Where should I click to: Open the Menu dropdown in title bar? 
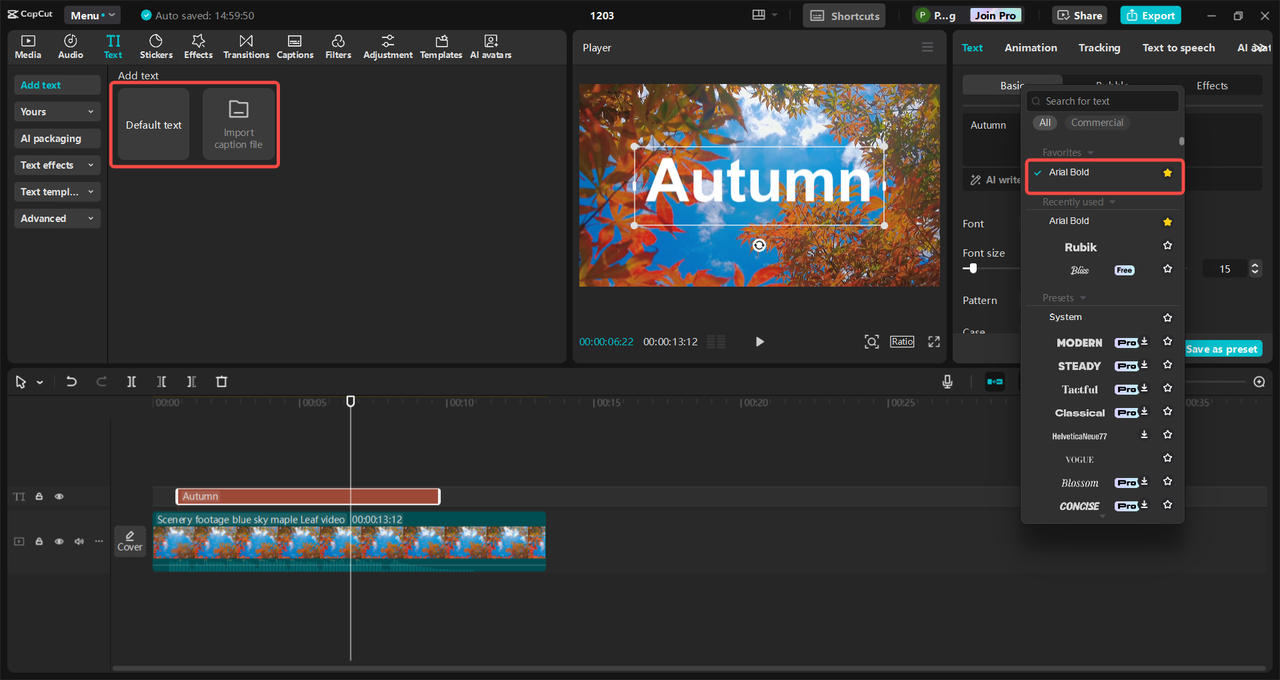[92, 15]
